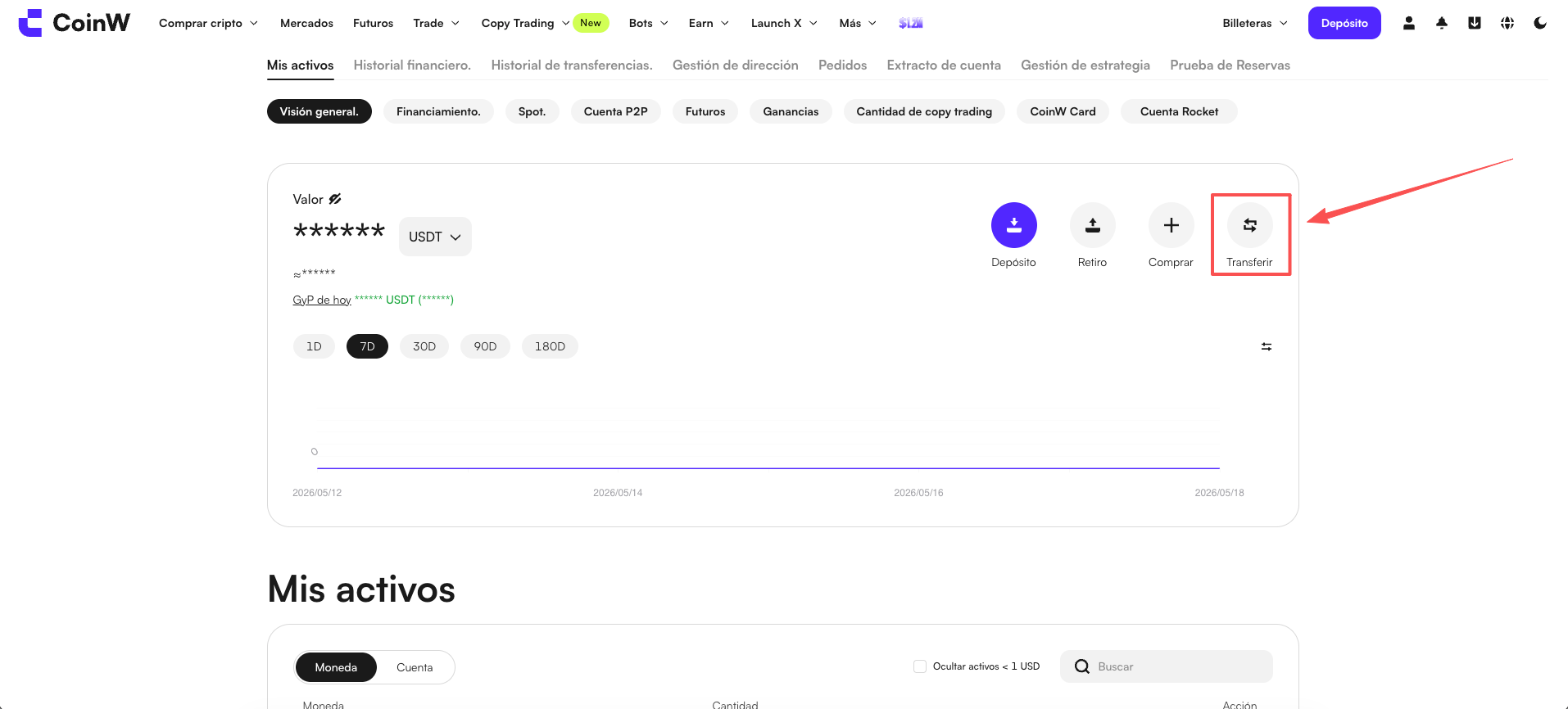Select the Futuros account pill
The width and height of the screenshot is (1568, 709).
tap(705, 111)
